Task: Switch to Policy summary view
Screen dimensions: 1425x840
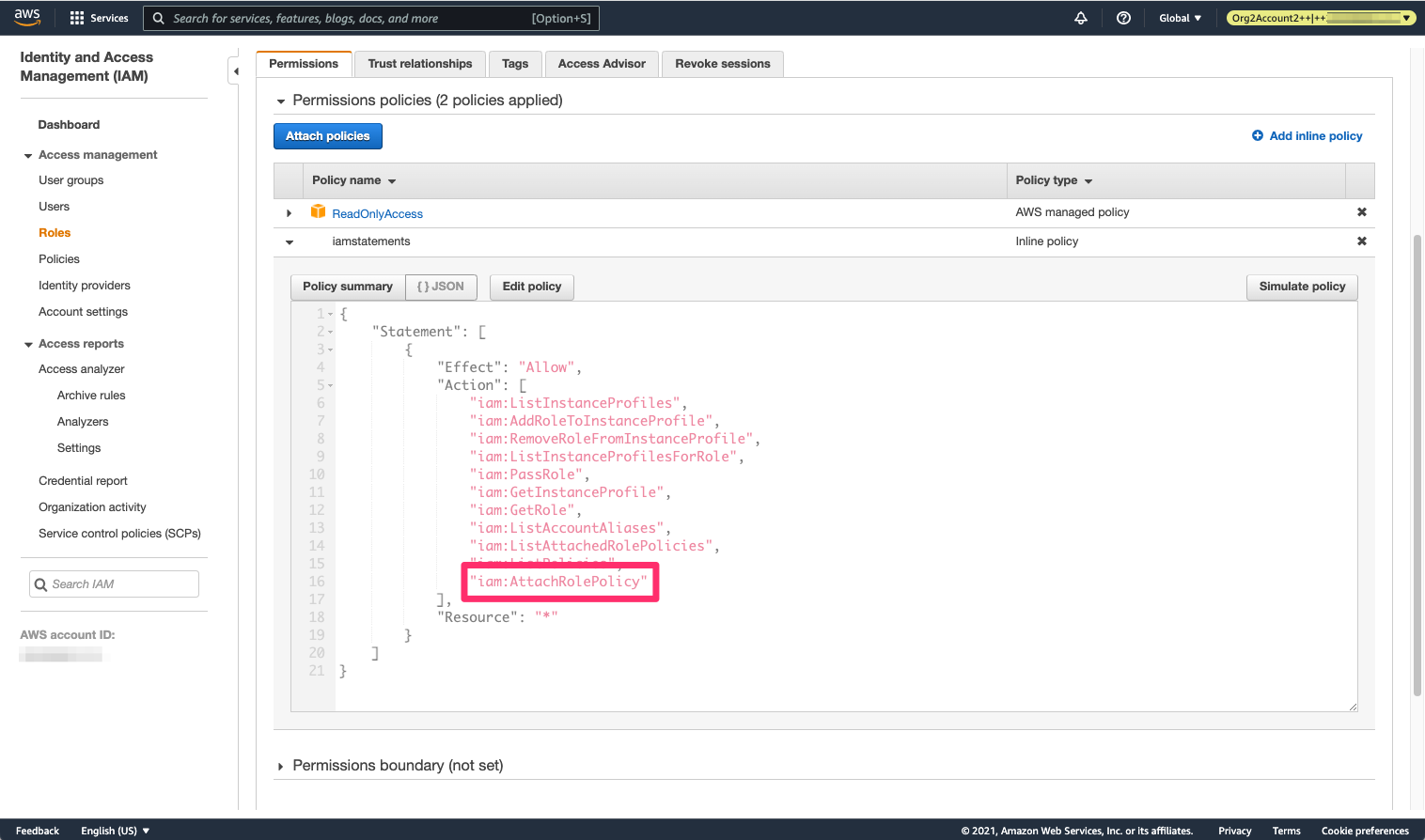Action: (348, 287)
